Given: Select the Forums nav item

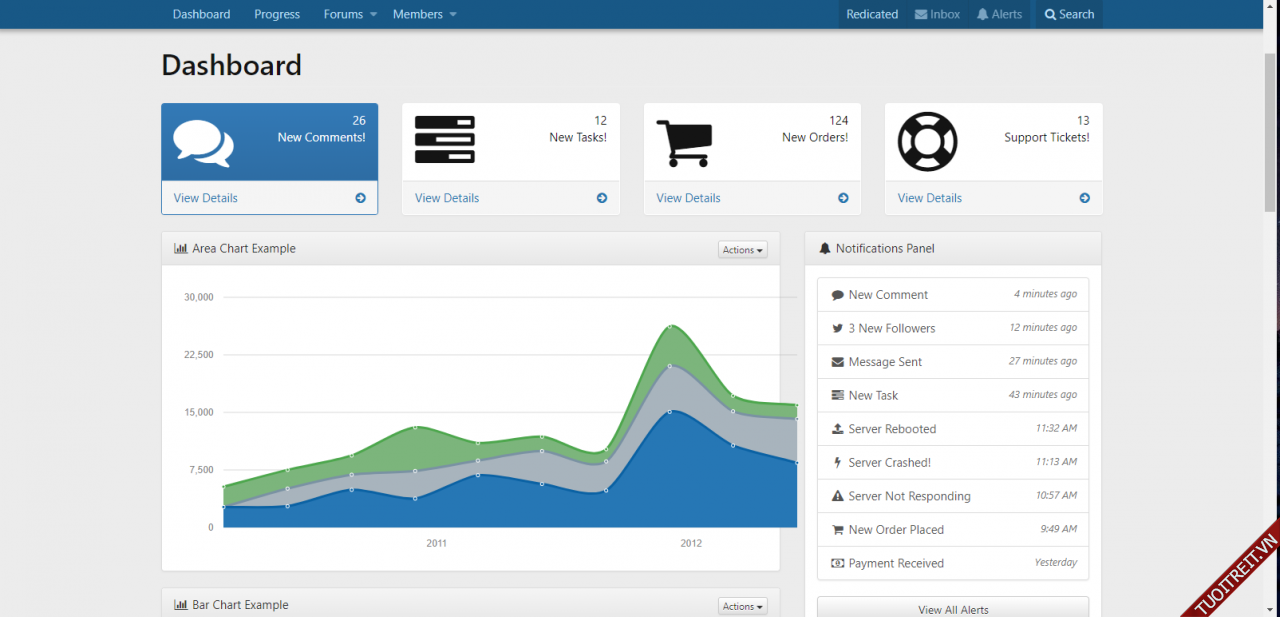Looking at the screenshot, I should click(x=343, y=14).
